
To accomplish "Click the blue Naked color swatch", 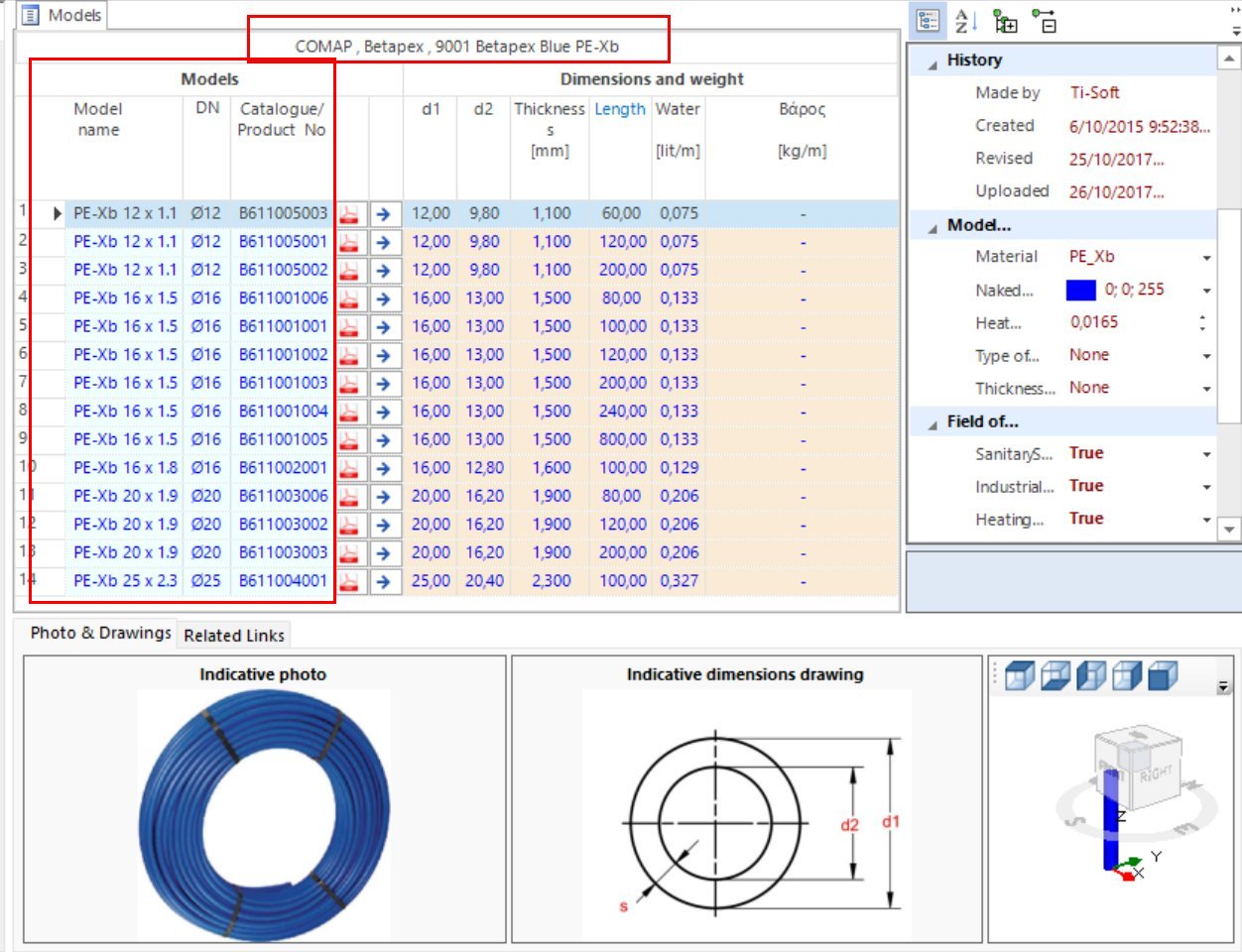I will (1079, 290).
